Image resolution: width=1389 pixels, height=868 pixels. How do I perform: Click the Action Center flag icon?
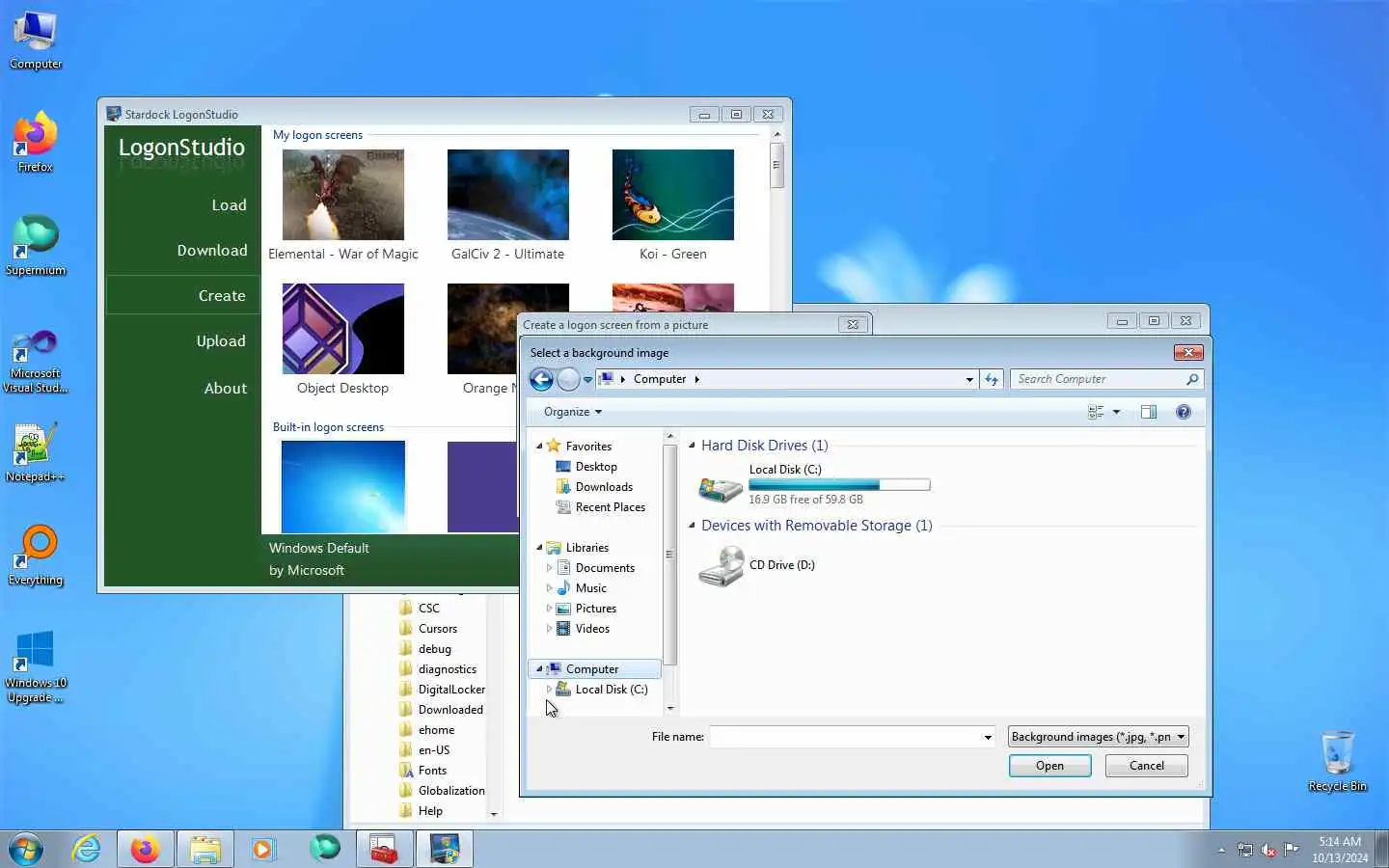[x=1291, y=850]
